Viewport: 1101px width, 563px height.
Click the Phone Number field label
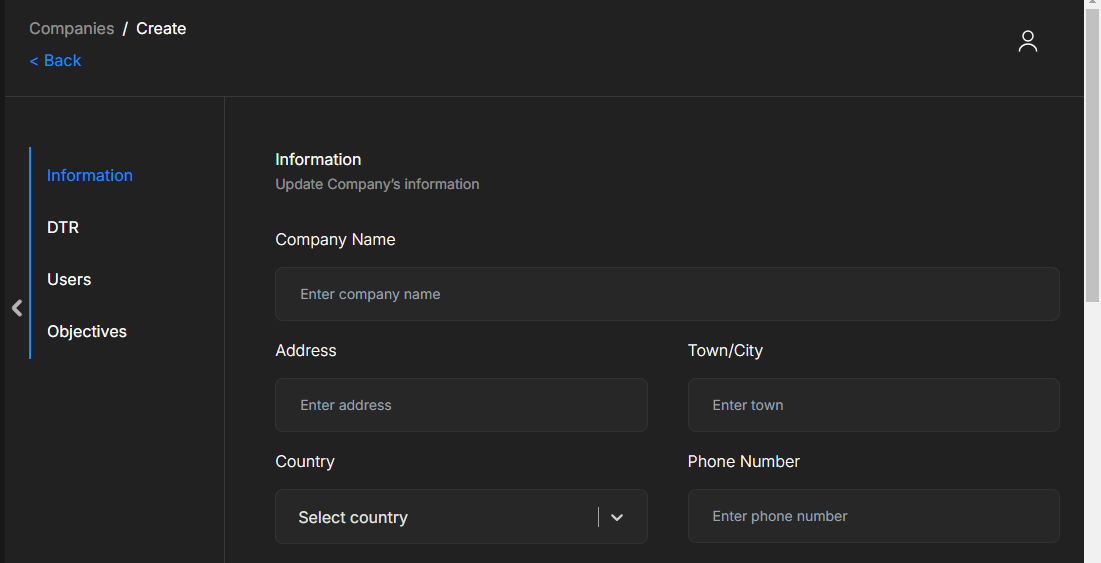coord(743,462)
